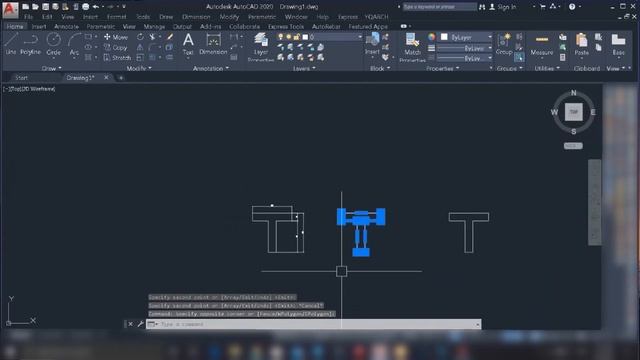
Task: Click the white color swatch beside ByLayer
Action: click(x=444, y=37)
